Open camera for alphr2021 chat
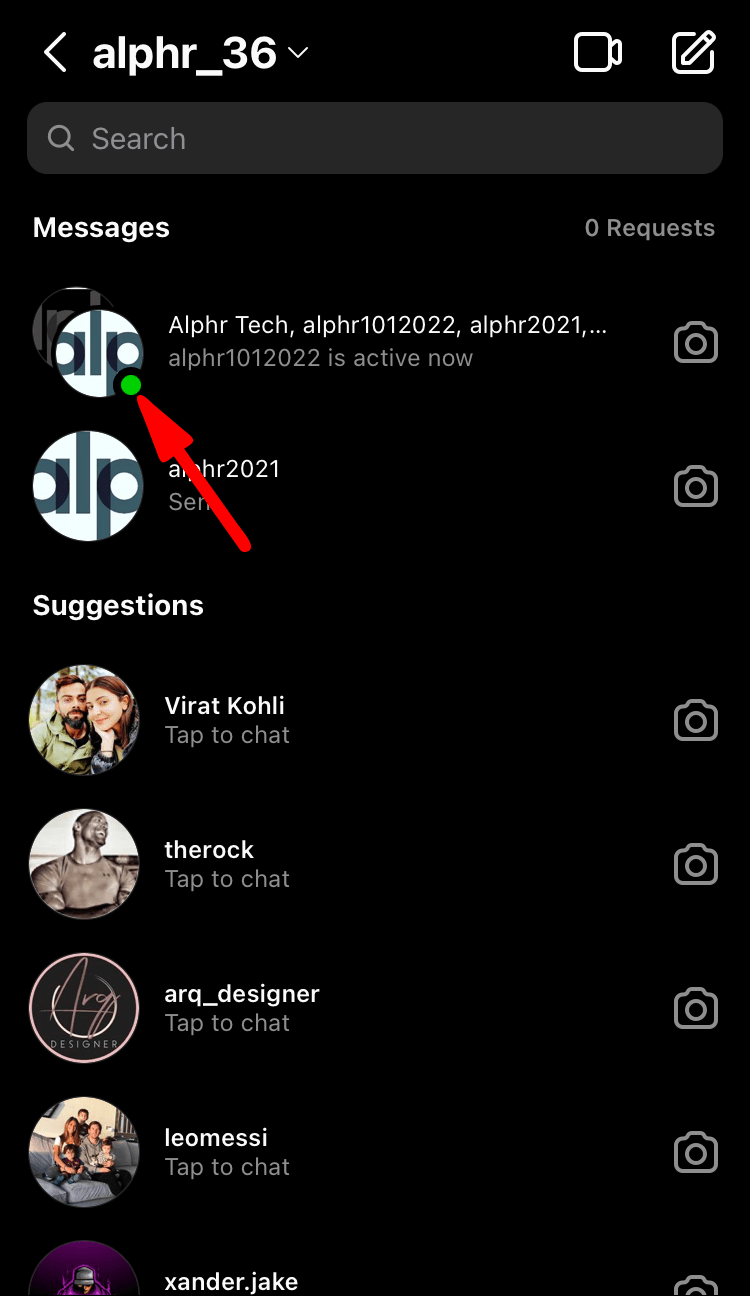This screenshot has height=1296, width=750. coord(696,487)
